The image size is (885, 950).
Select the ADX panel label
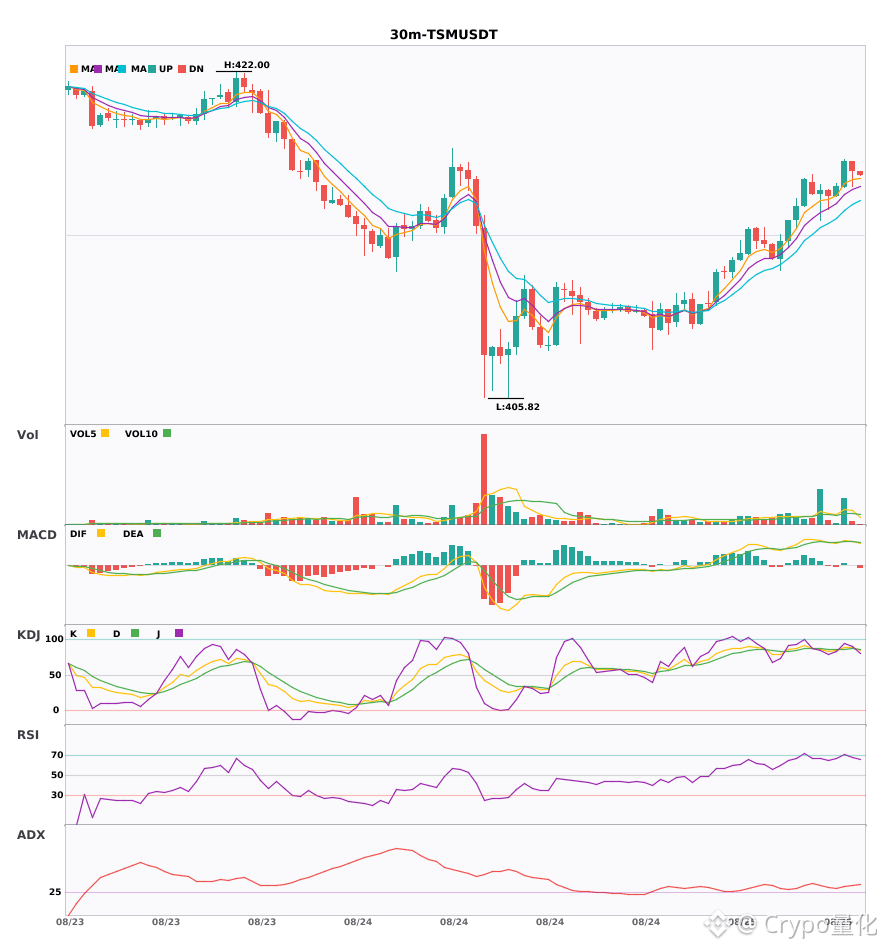point(31,834)
